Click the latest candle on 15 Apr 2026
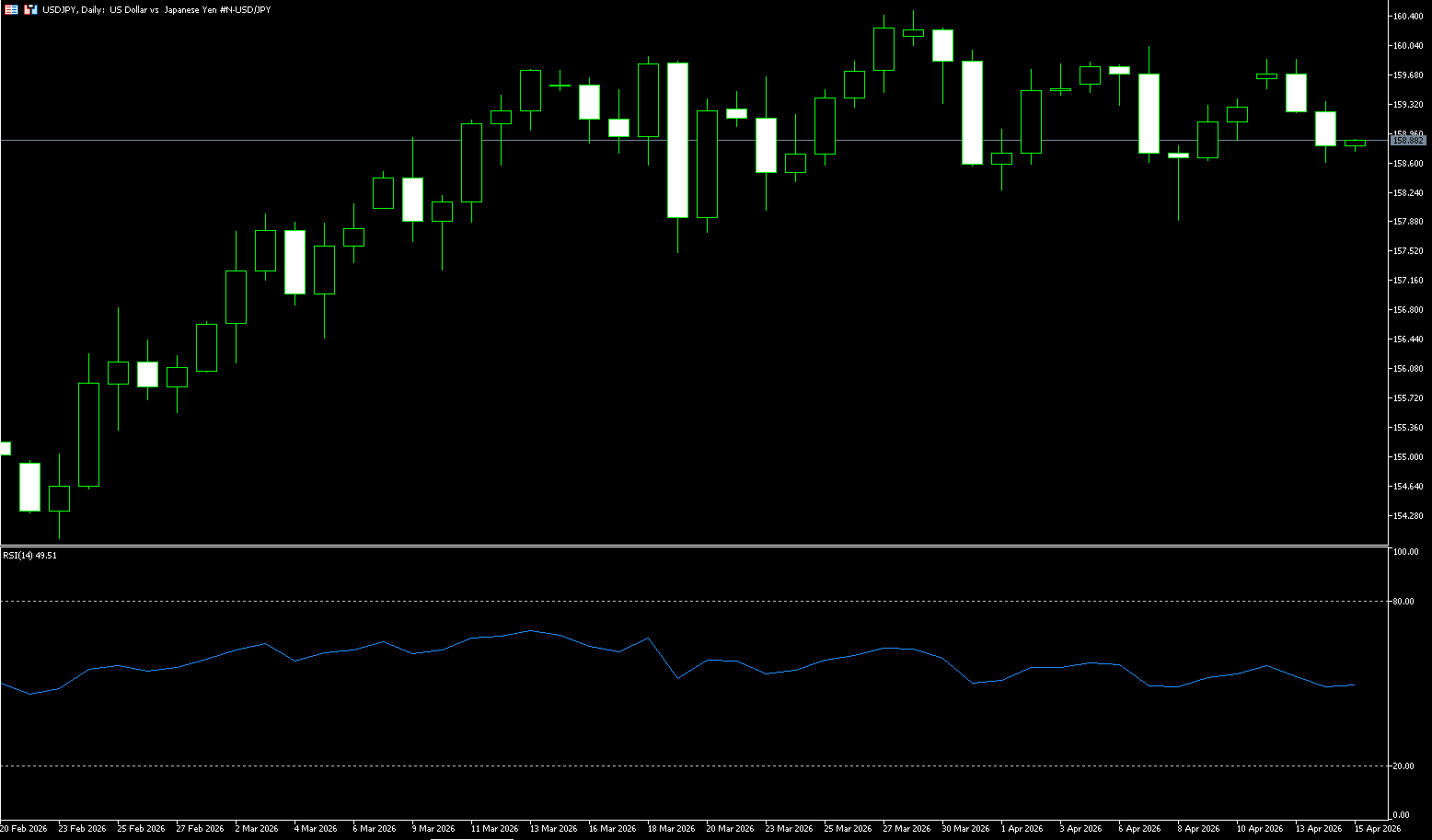This screenshot has width=1432, height=840. click(x=1355, y=144)
